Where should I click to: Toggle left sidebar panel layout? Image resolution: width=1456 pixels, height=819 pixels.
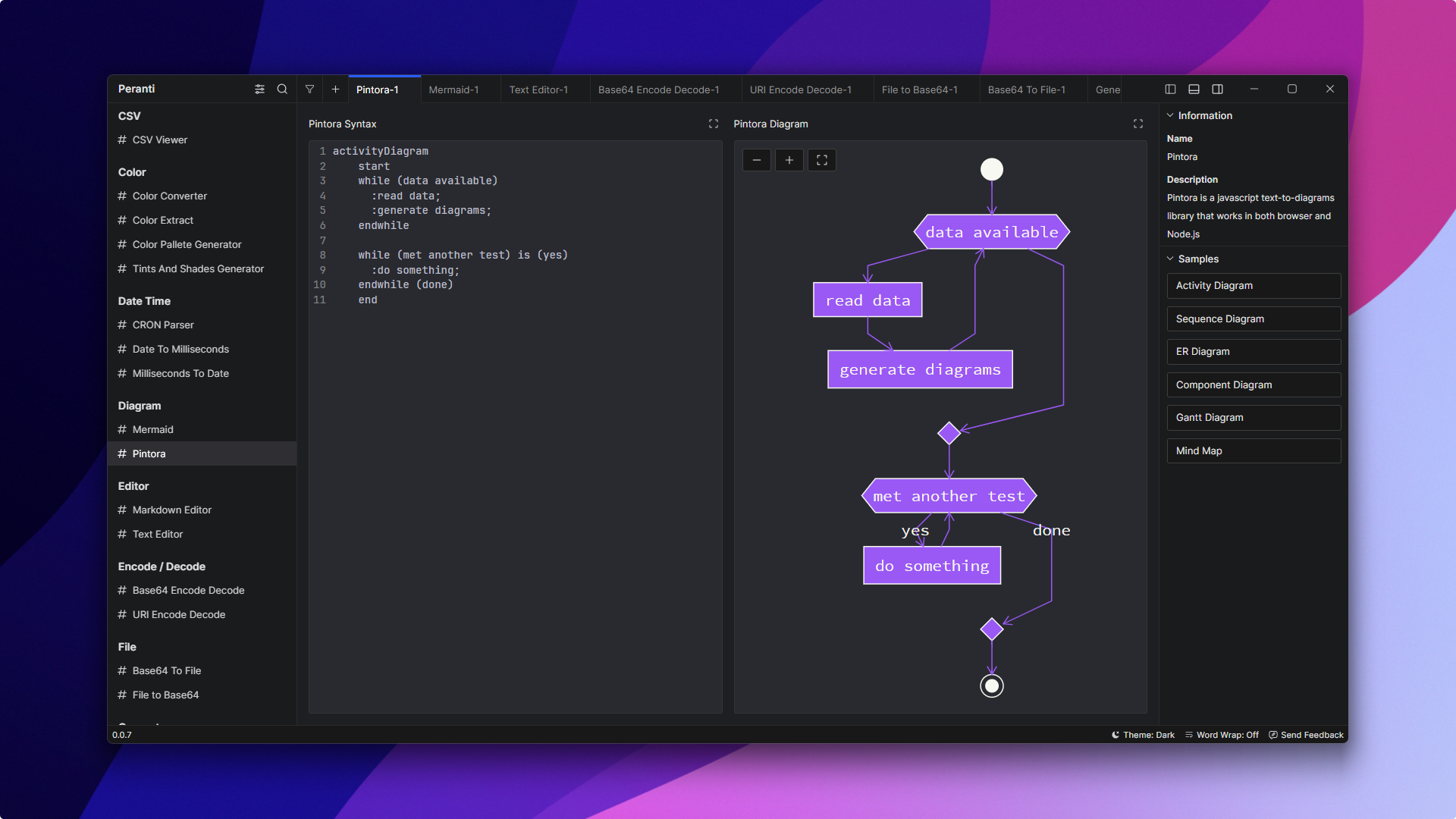click(x=1170, y=89)
